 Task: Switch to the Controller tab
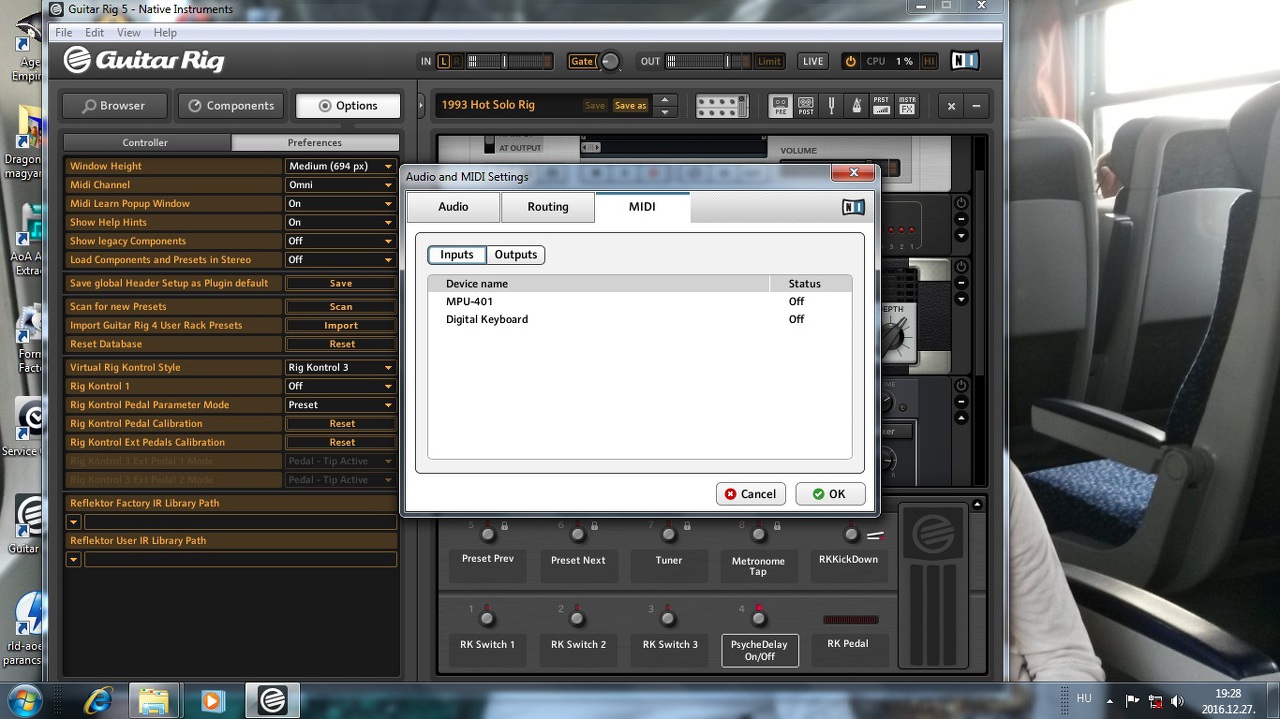(146, 143)
